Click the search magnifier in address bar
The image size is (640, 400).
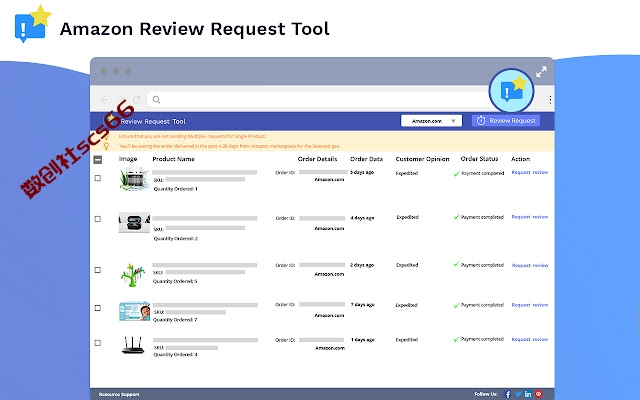tap(156, 99)
